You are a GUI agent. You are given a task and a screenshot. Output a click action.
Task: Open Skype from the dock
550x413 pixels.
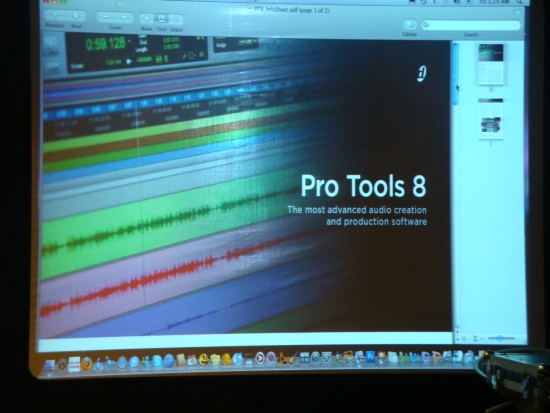(157, 361)
